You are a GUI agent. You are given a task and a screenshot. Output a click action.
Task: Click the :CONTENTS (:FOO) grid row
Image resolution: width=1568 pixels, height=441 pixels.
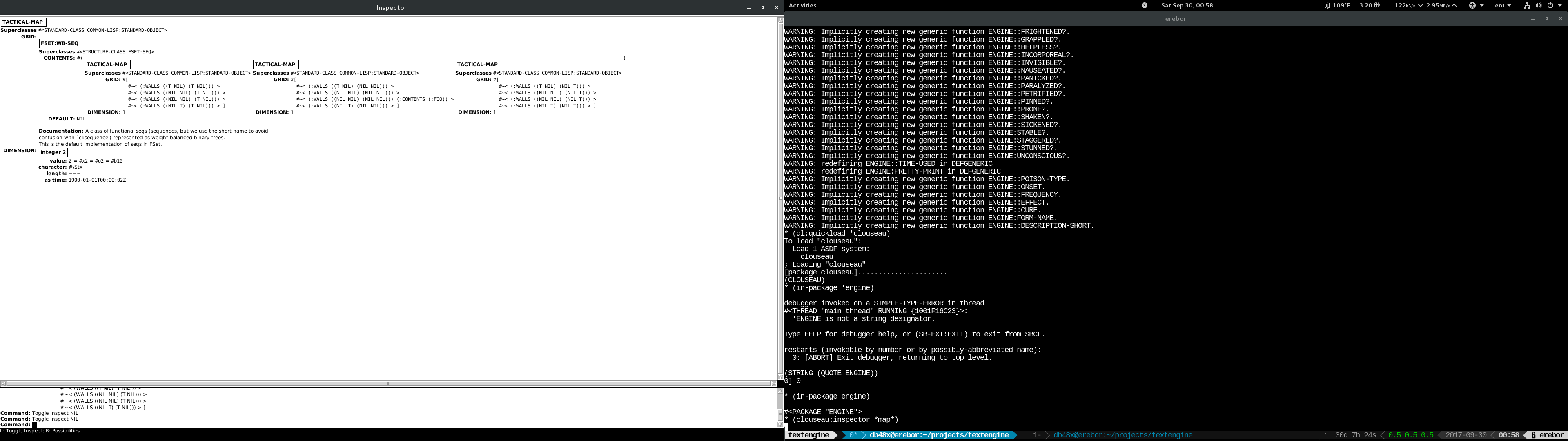point(375,99)
